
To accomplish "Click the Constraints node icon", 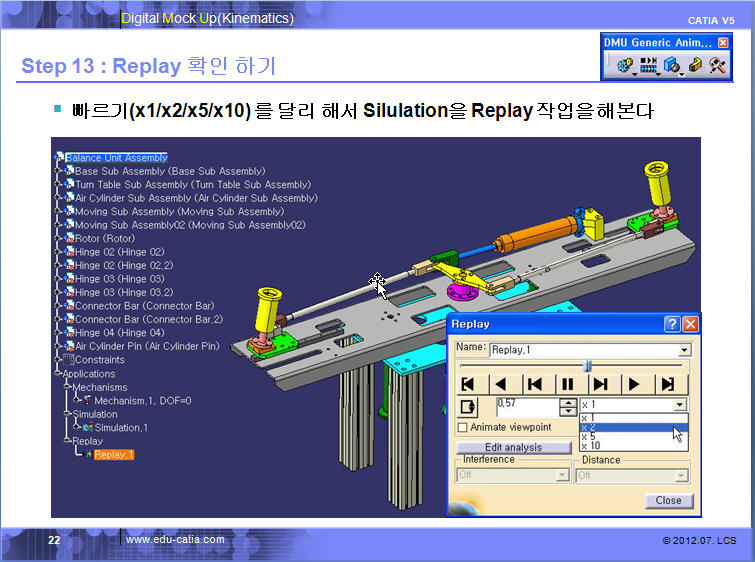I will tap(68, 359).
